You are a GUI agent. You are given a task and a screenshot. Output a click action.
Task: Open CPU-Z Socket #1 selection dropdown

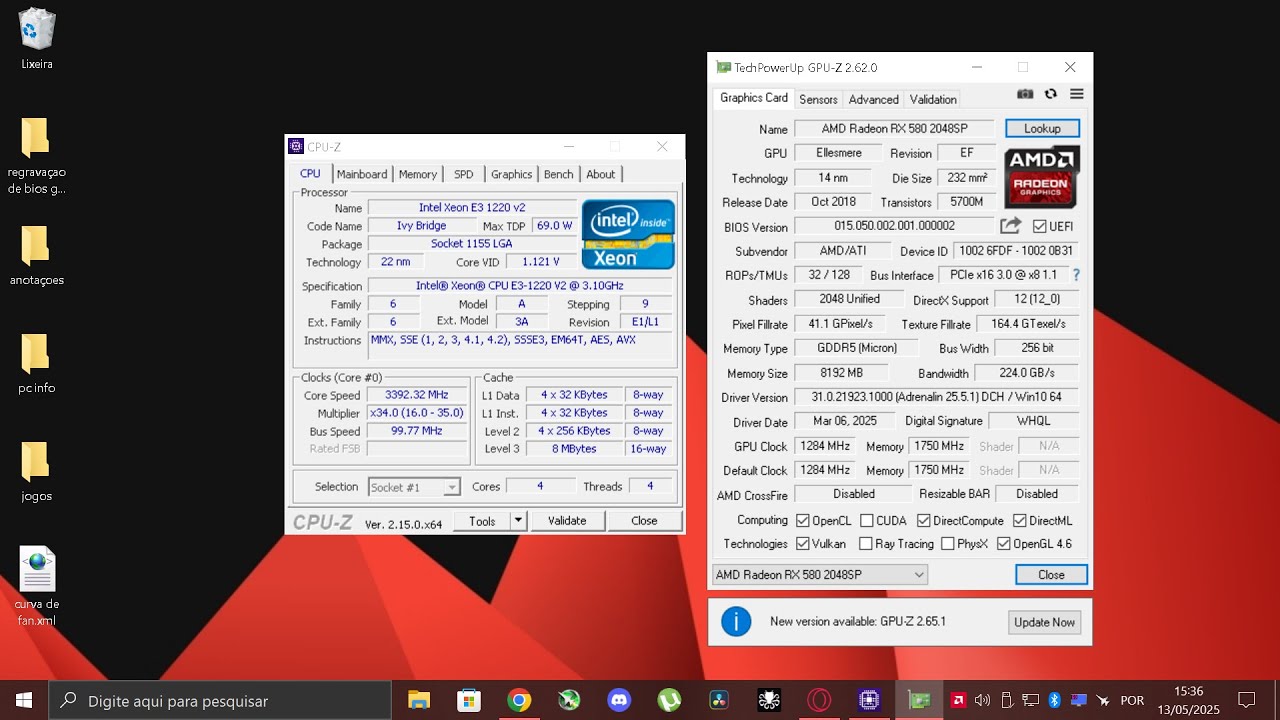pyautogui.click(x=414, y=487)
